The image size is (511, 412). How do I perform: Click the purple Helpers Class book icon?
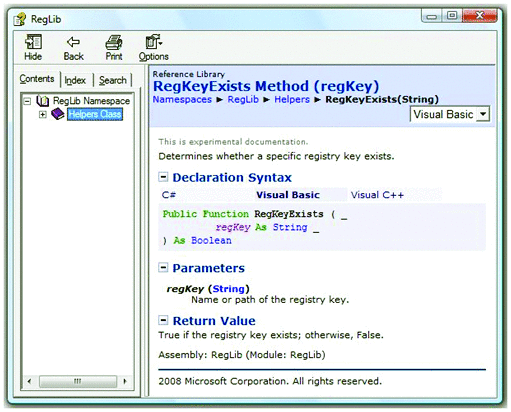(x=58, y=114)
